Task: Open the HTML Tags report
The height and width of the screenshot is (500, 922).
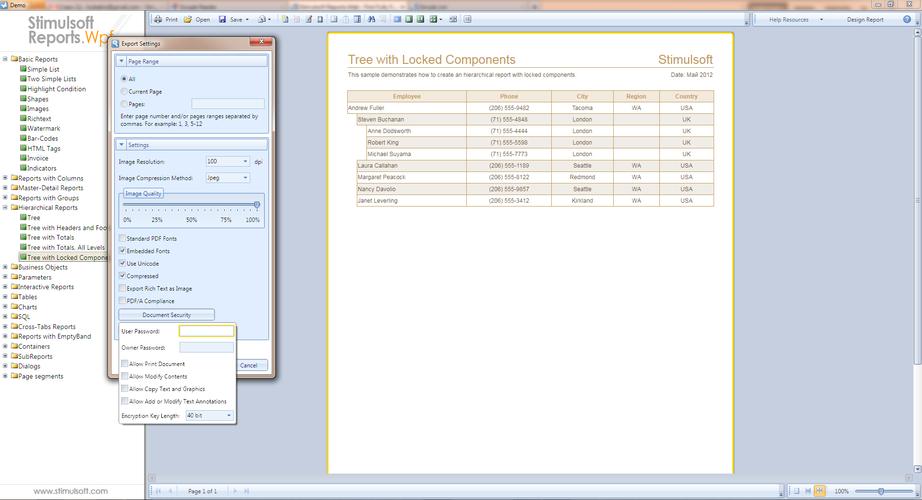Action: (44, 148)
